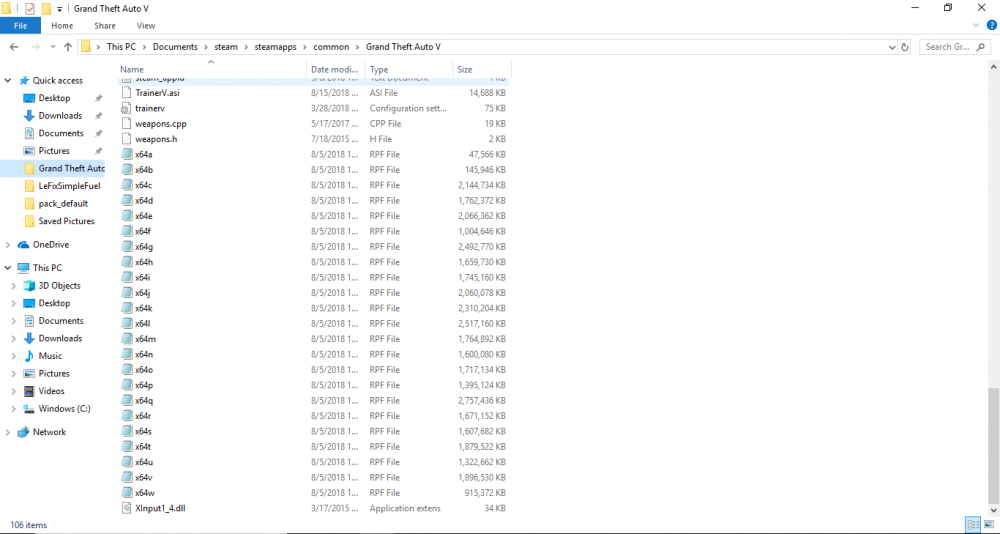Select the x64m file name
Viewport: 1000px width, 534px height.
coord(145,339)
